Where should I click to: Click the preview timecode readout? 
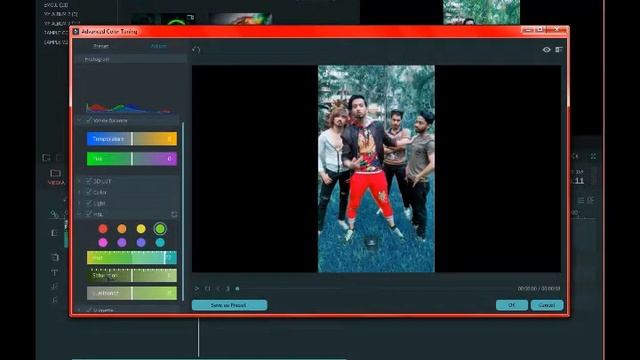pos(539,289)
